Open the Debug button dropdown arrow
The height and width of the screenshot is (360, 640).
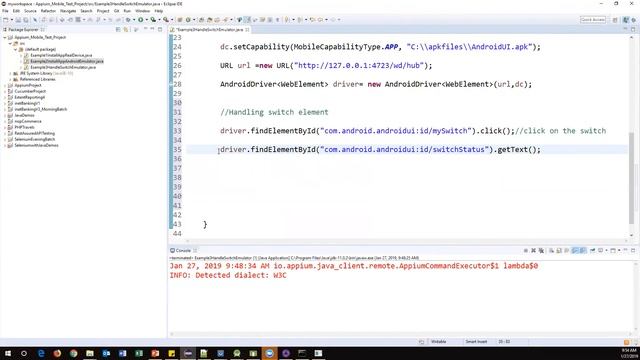coord(134,20)
